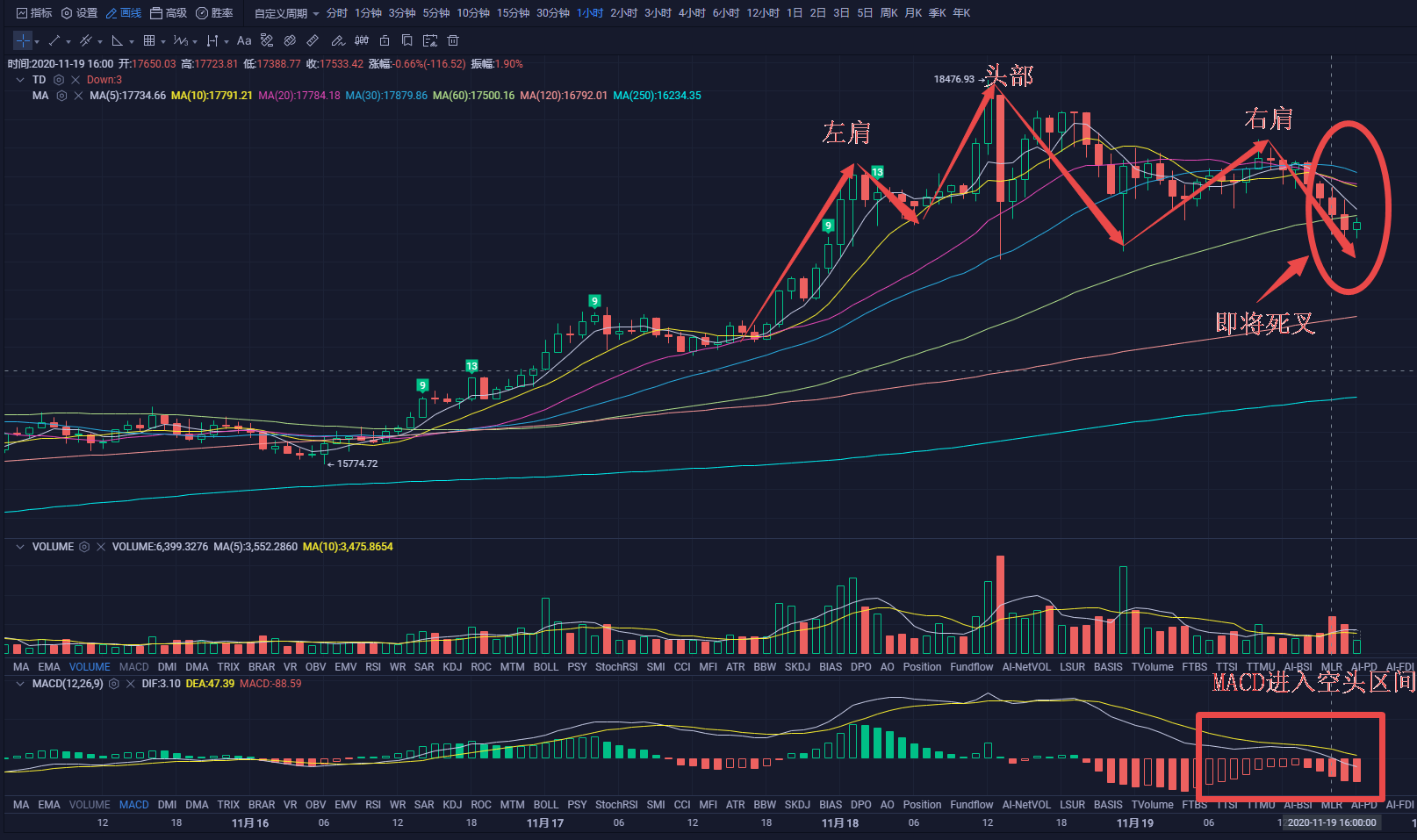This screenshot has width=1417, height=840.
Task: Open the 指标 indicators menu
Action: pyautogui.click(x=34, y=13)
